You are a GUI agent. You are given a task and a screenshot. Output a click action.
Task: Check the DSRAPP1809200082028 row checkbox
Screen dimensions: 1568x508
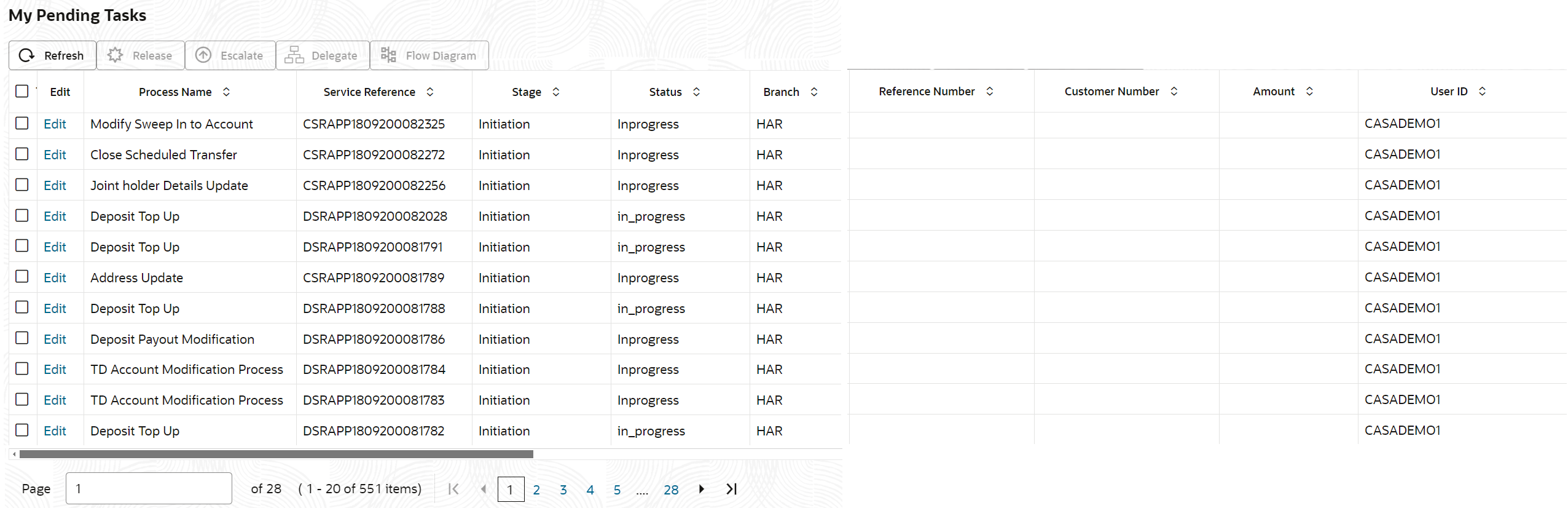22,215
